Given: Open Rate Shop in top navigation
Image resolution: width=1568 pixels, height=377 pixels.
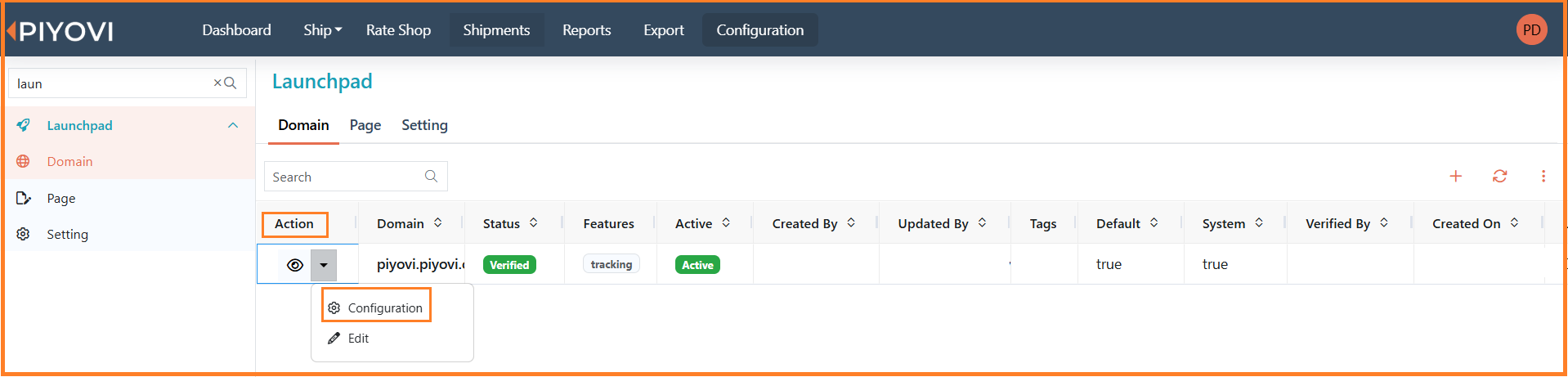Looking at the screenshot, I should click(x=398, y=30).
